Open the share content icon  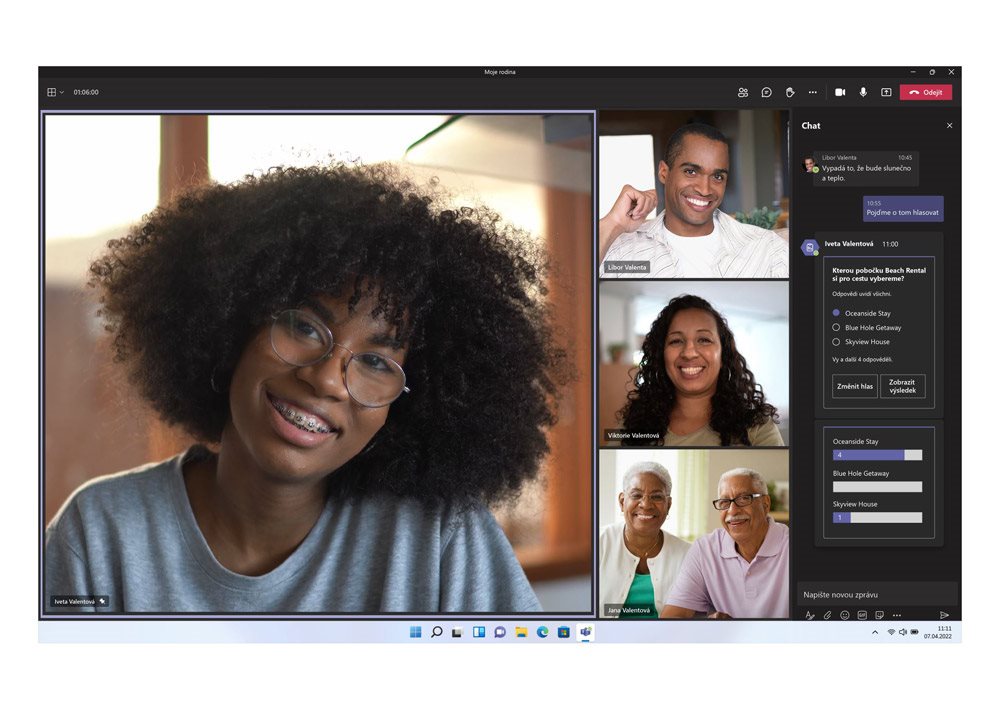[x=887, y=92]
